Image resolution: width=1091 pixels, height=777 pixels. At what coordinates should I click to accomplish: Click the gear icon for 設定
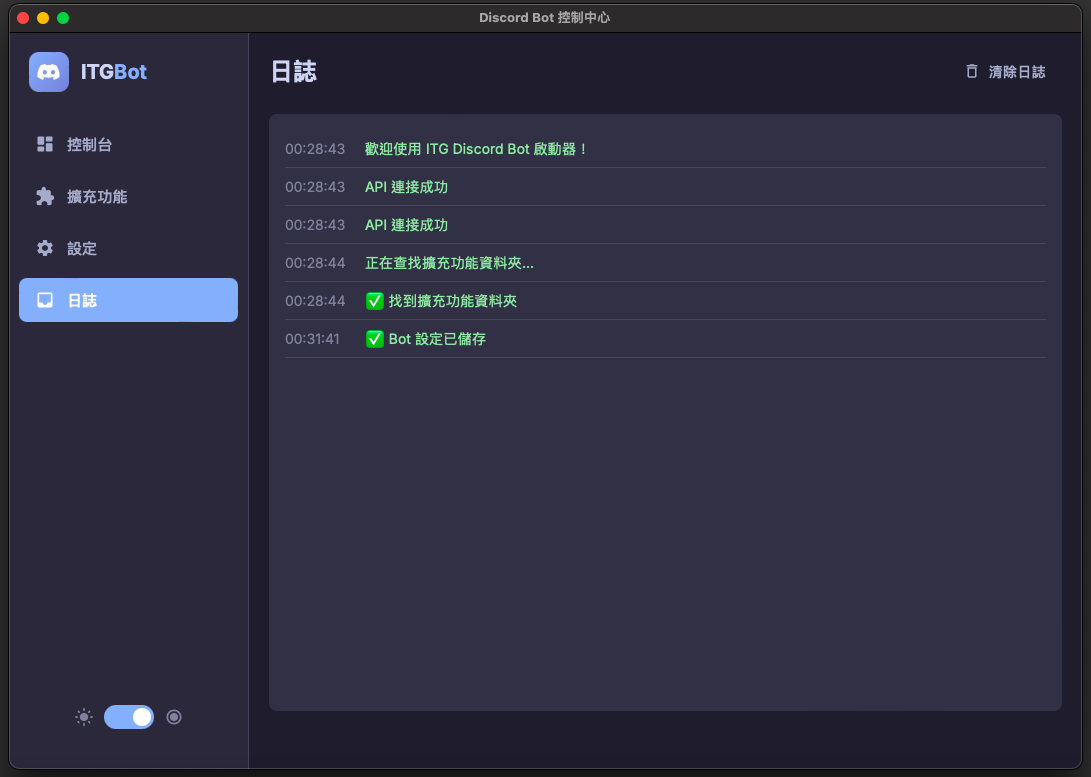point(45,249)
